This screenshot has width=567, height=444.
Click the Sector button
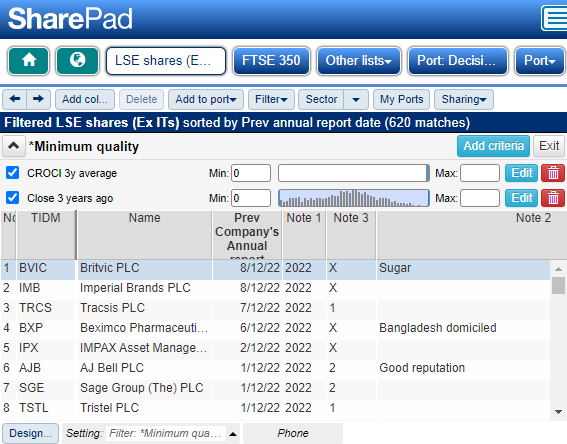point(321,99)
